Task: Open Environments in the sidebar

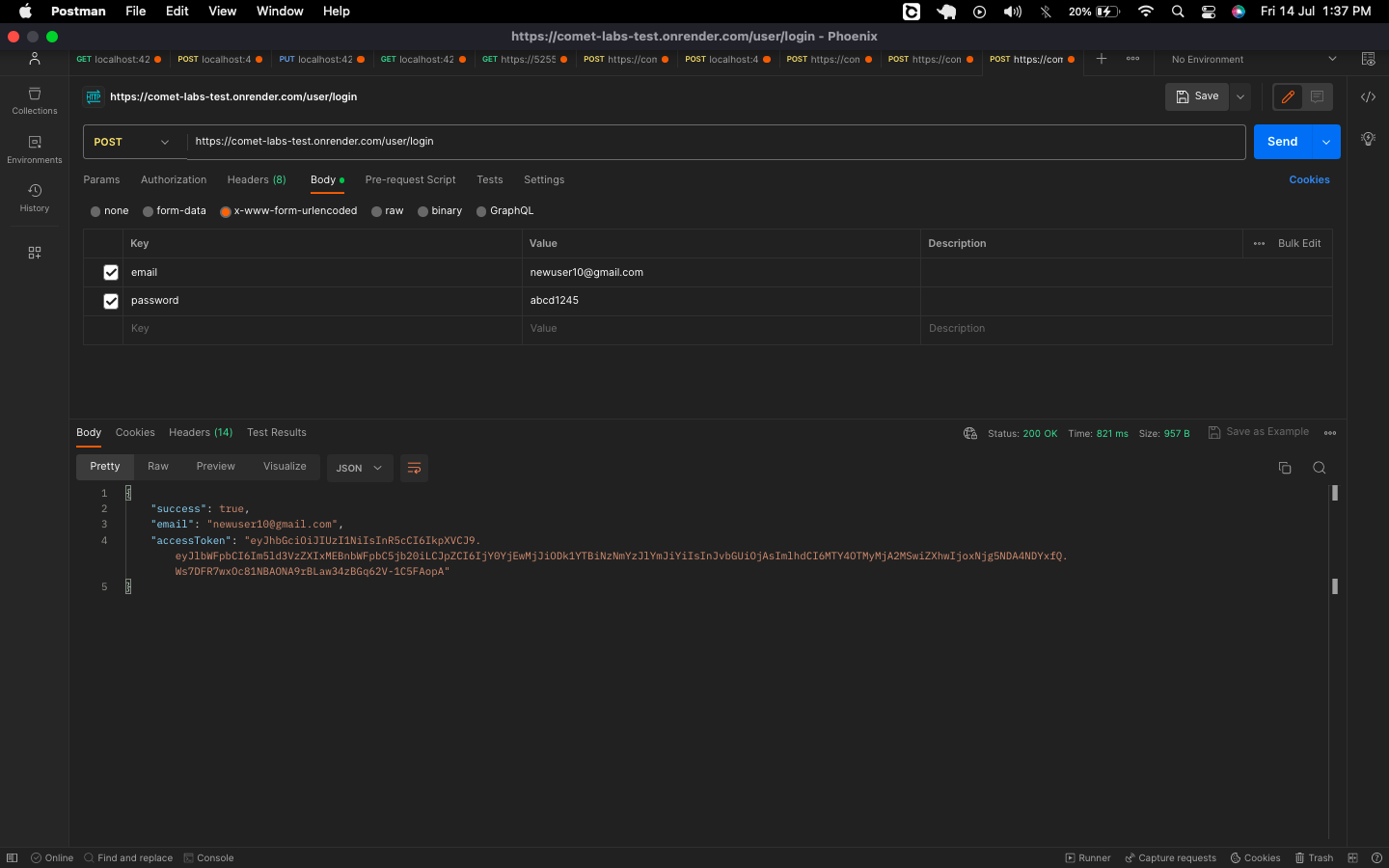Action: pos(35,149)
